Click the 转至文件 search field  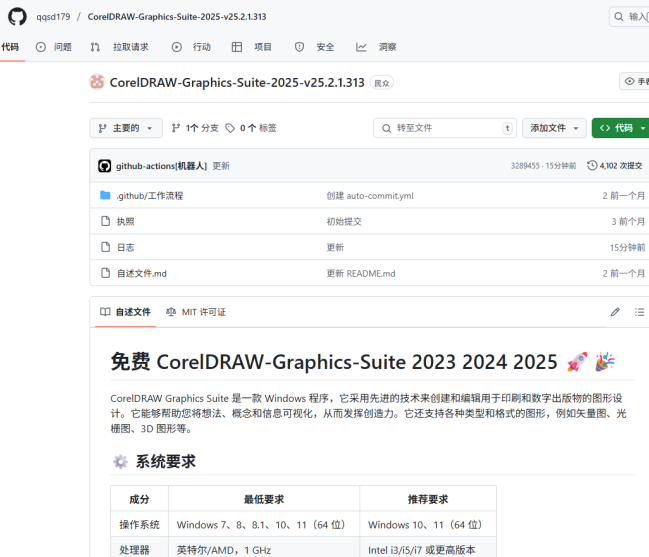445,128
